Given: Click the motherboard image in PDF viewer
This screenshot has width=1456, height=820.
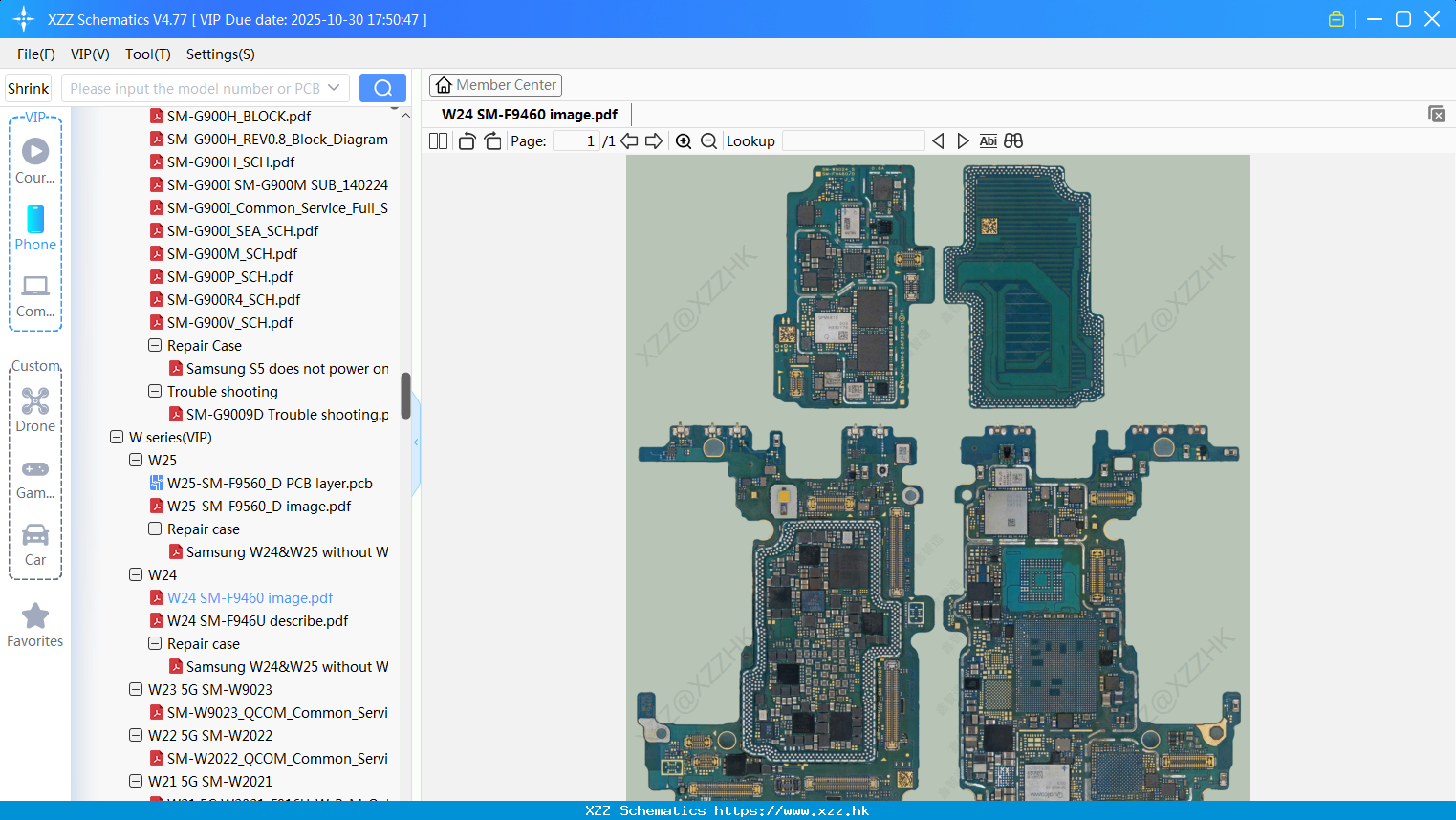Looking at the screenshot, I should [x=938, y=478].
